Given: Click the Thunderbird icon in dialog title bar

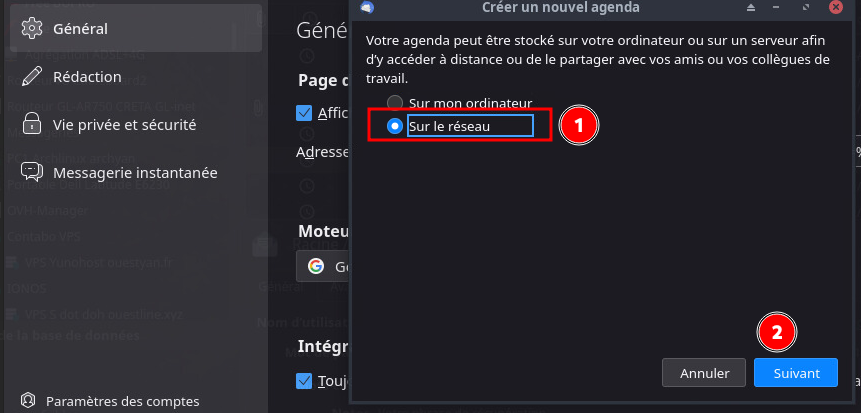Looking at the screenshot, I should (x=368, y=8).
